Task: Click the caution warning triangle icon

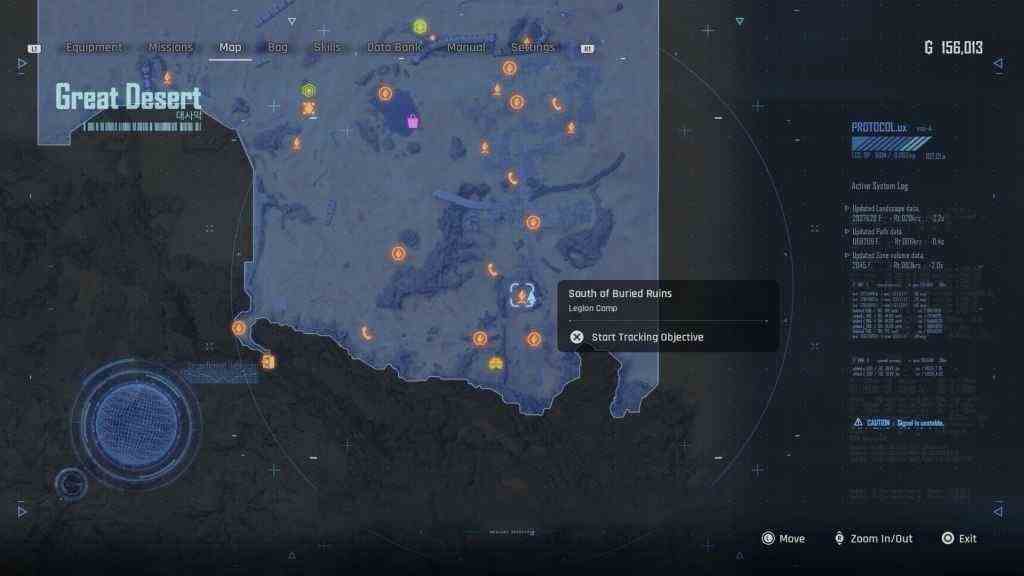Action: [x=858, y=423]
